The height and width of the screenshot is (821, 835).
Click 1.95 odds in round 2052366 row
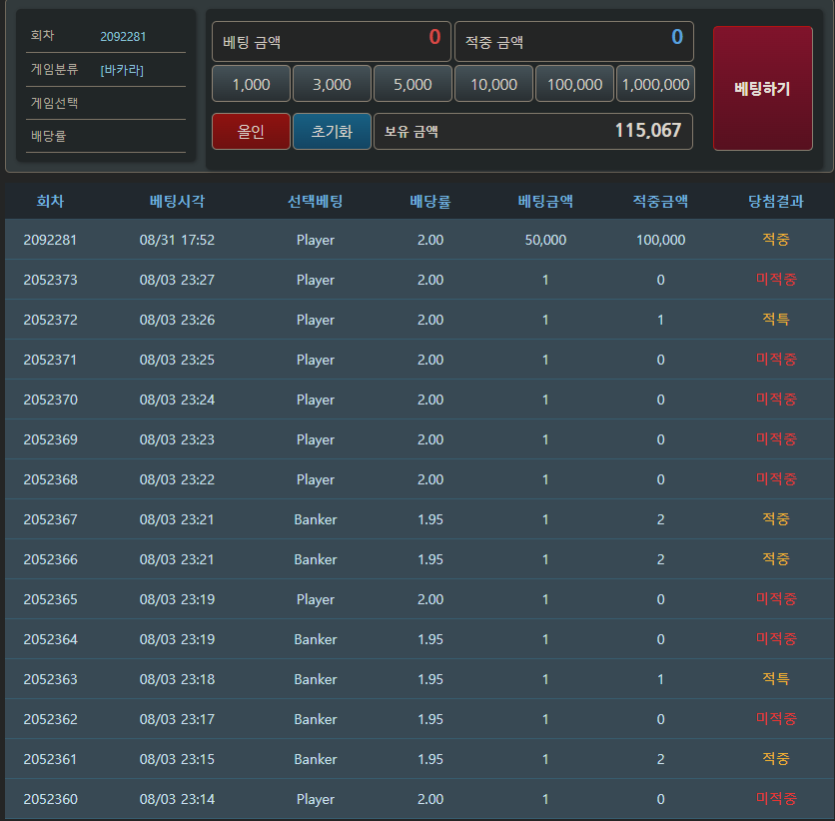click(430, 560)
